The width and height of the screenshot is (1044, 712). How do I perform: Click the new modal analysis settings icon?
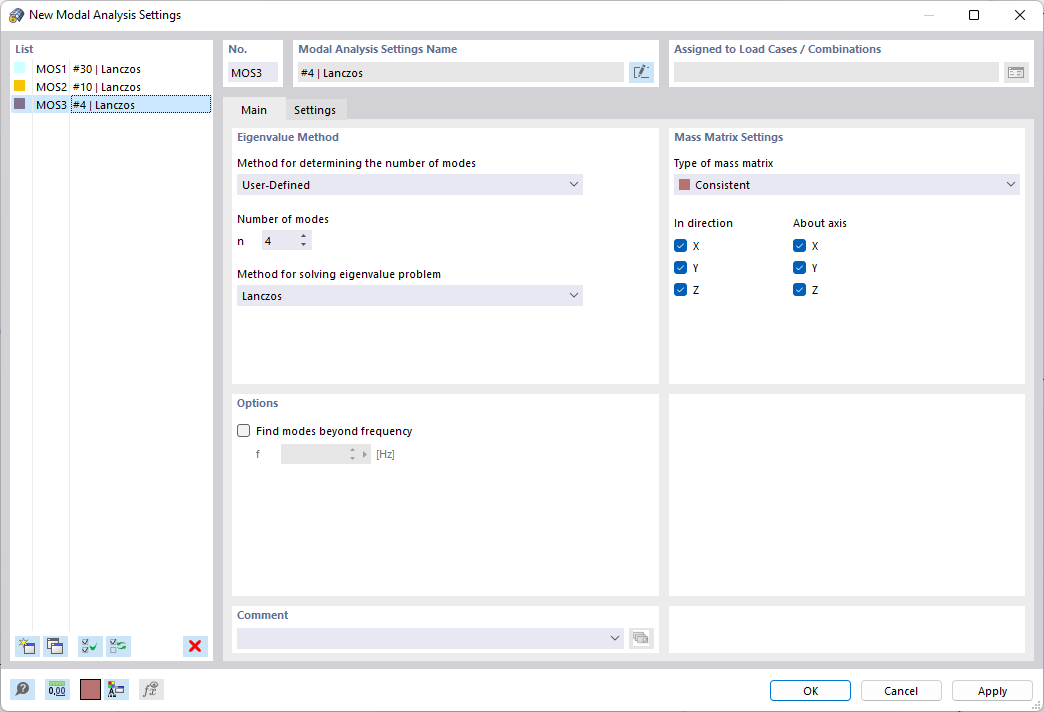[x=27, y=646]
